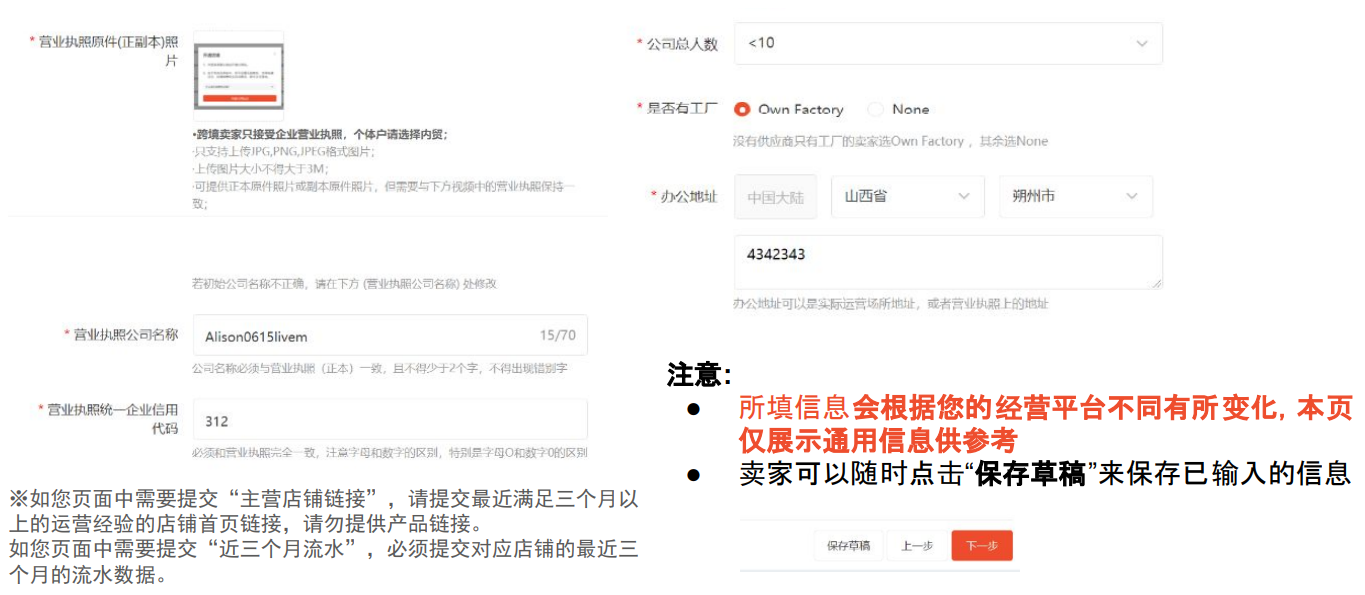Click the grayed 中国大陆 region box
Screen dimensions: 1365x595
[x=775, y=196]
